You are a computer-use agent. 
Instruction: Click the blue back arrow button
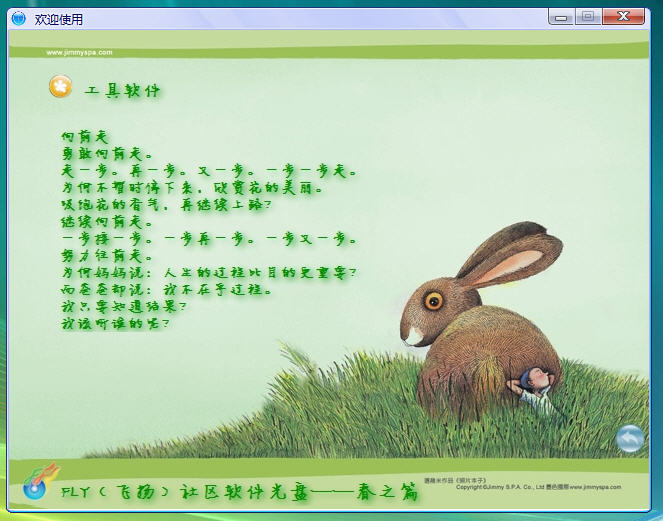click(630, 439)
